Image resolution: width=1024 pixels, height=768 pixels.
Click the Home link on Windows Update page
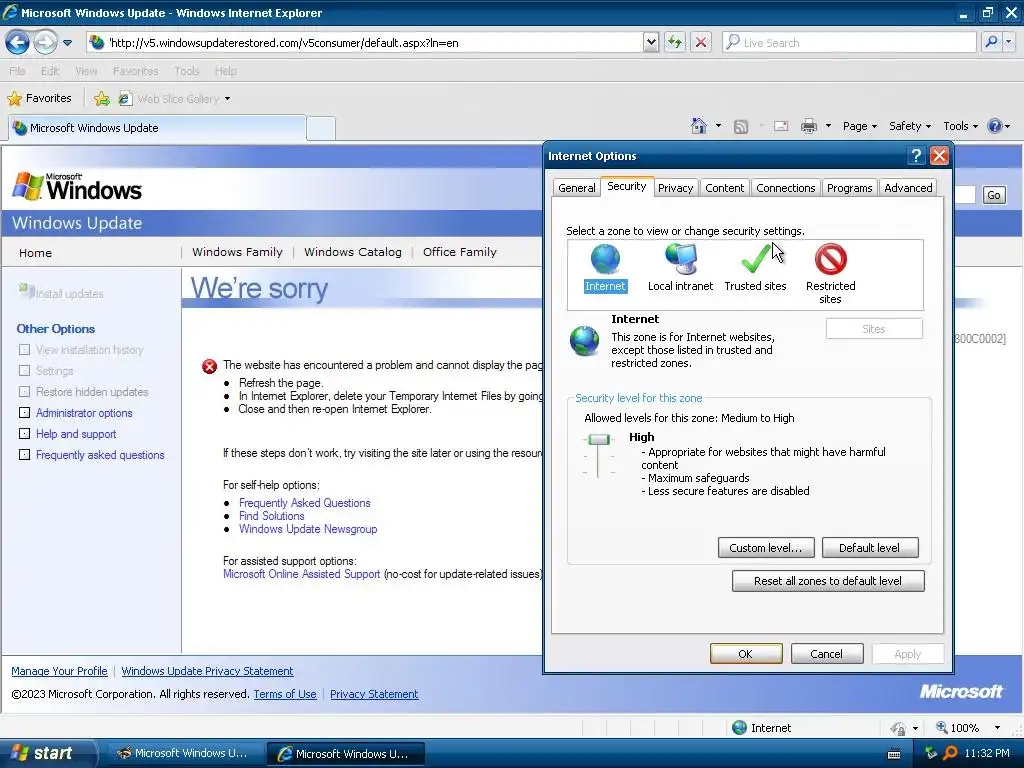coord(35,253)
